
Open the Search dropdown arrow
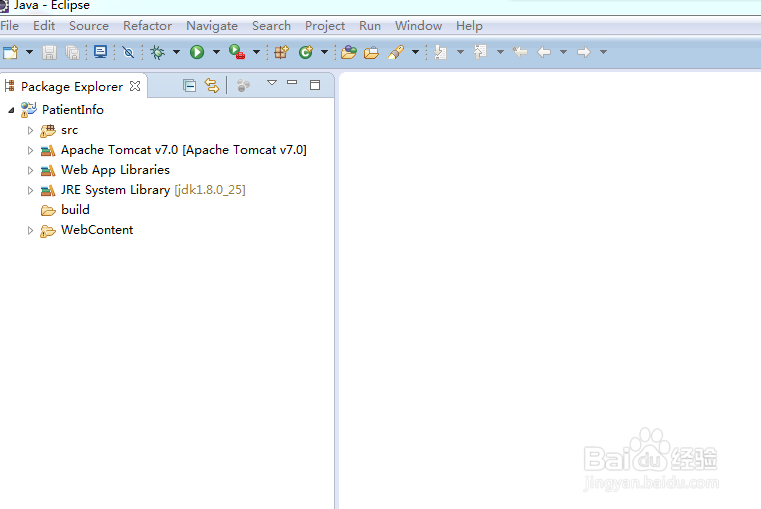pos(415,52)
